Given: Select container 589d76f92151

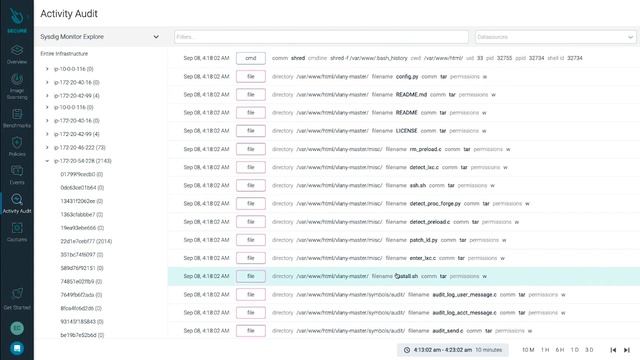Looking at the screenshot, I should pyautogui.click(x=82, y=268).
